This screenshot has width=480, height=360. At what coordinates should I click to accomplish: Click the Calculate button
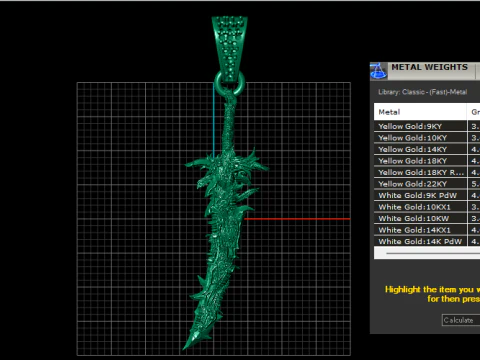point(461,320)
